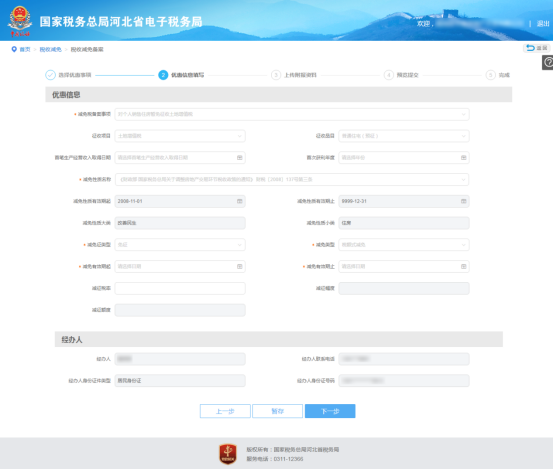This screenshot has height=470, width=554.
Task: Open the calendar icon for 减免有效期止
Action: click(464, 266)
